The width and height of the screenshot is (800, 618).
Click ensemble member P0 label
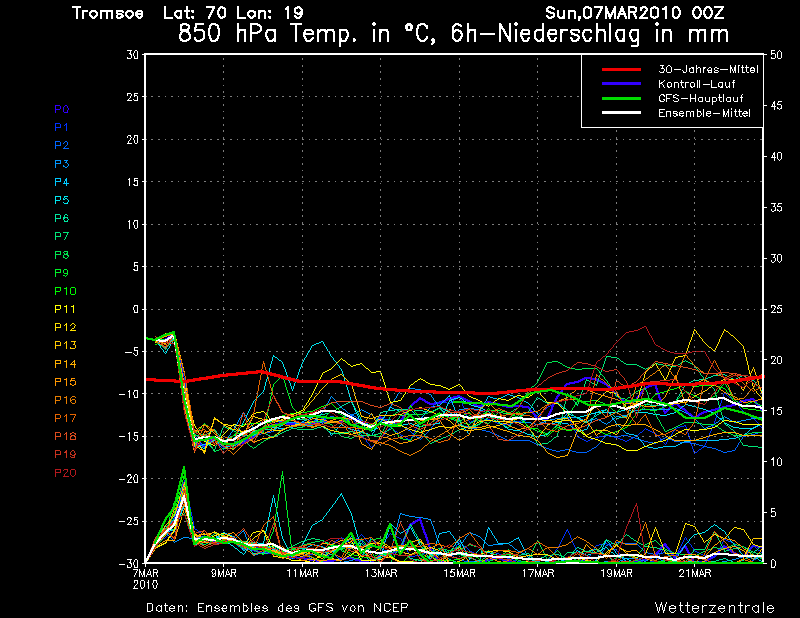click(x=62, y=109)
